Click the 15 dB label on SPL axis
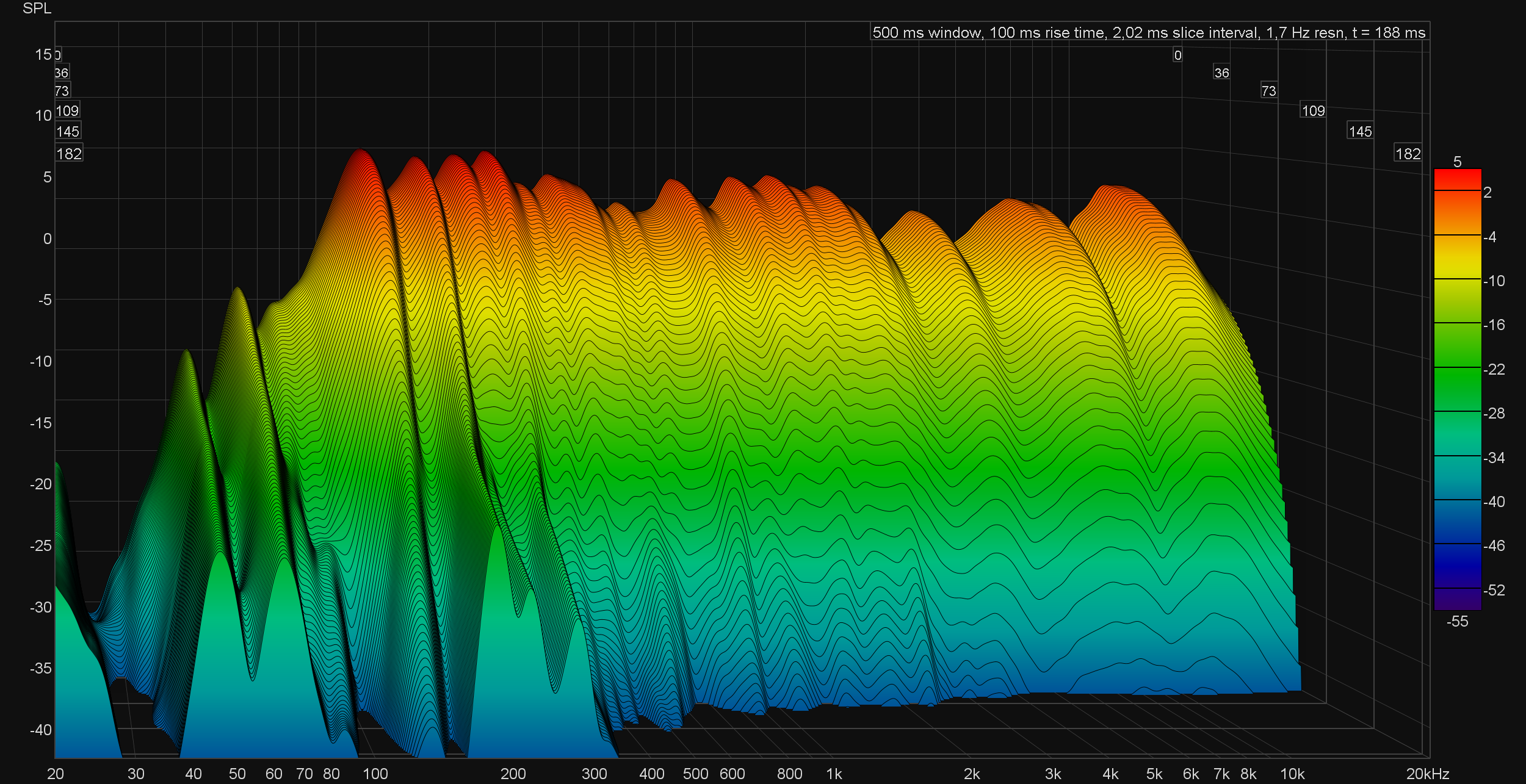 (43, 54)
